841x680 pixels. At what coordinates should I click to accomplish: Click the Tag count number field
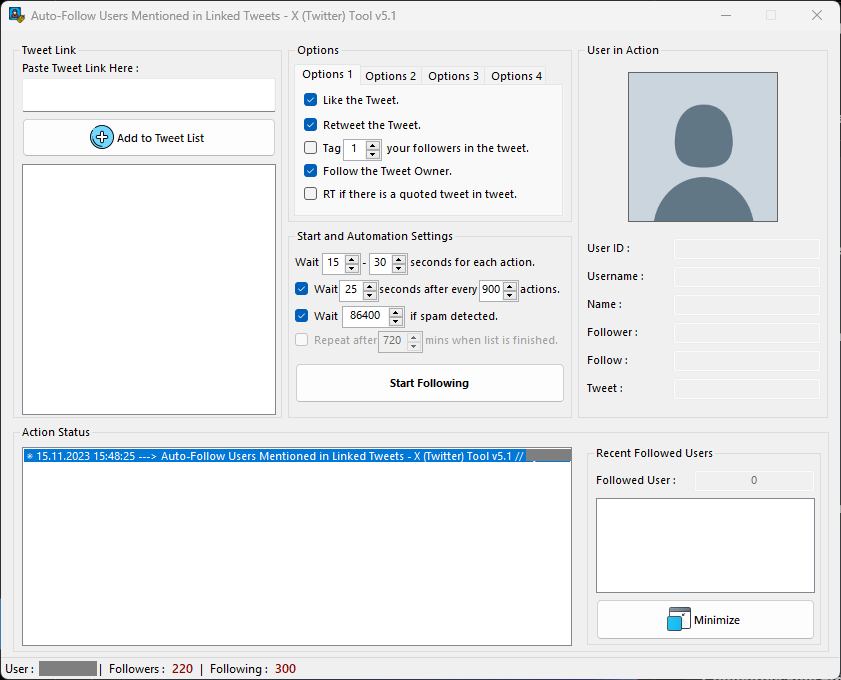point(355,149)
